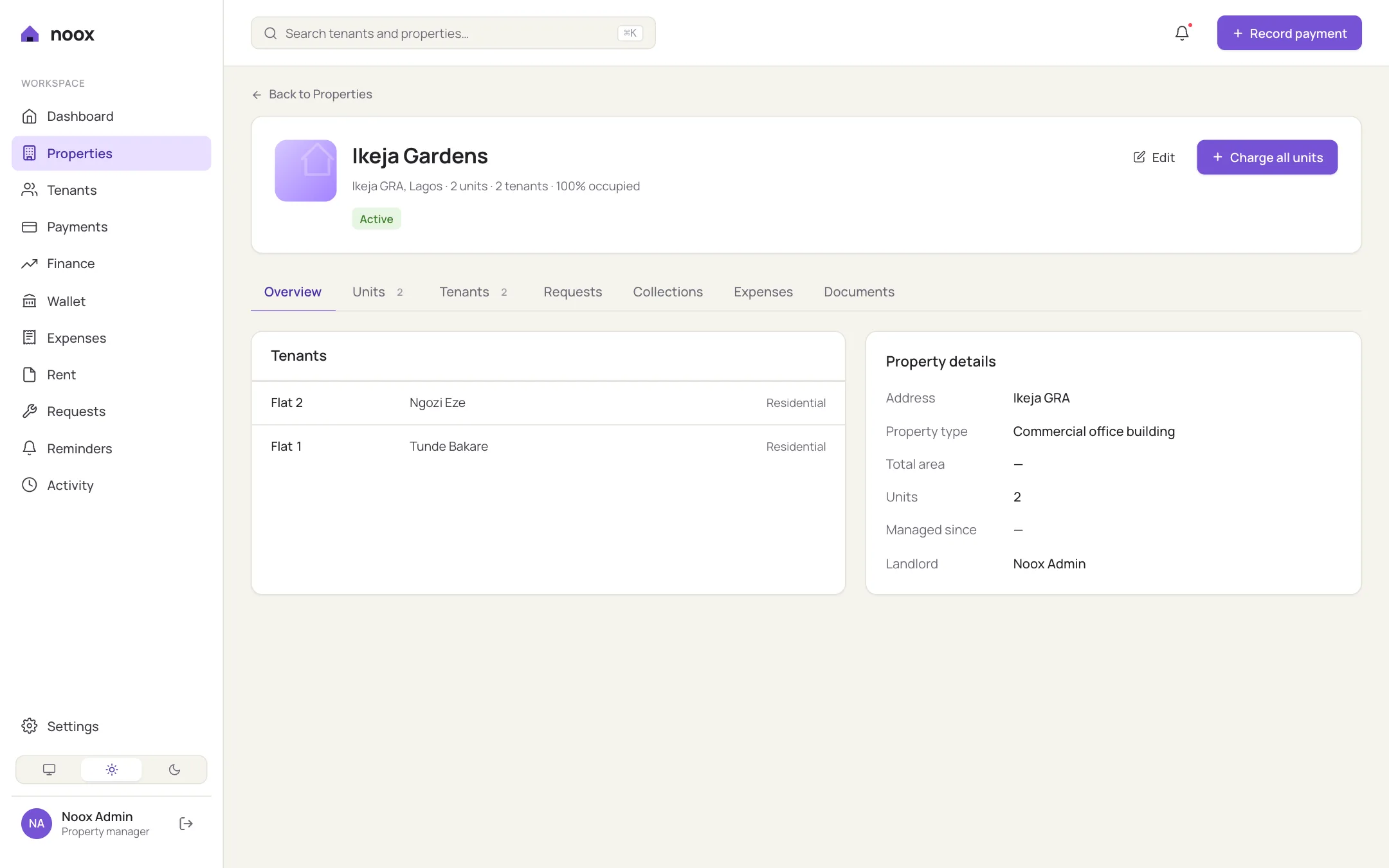The height and width of the screenshot is (868, 1389).
Task: Click the Charge all units button
Action: click(1267, 157)
